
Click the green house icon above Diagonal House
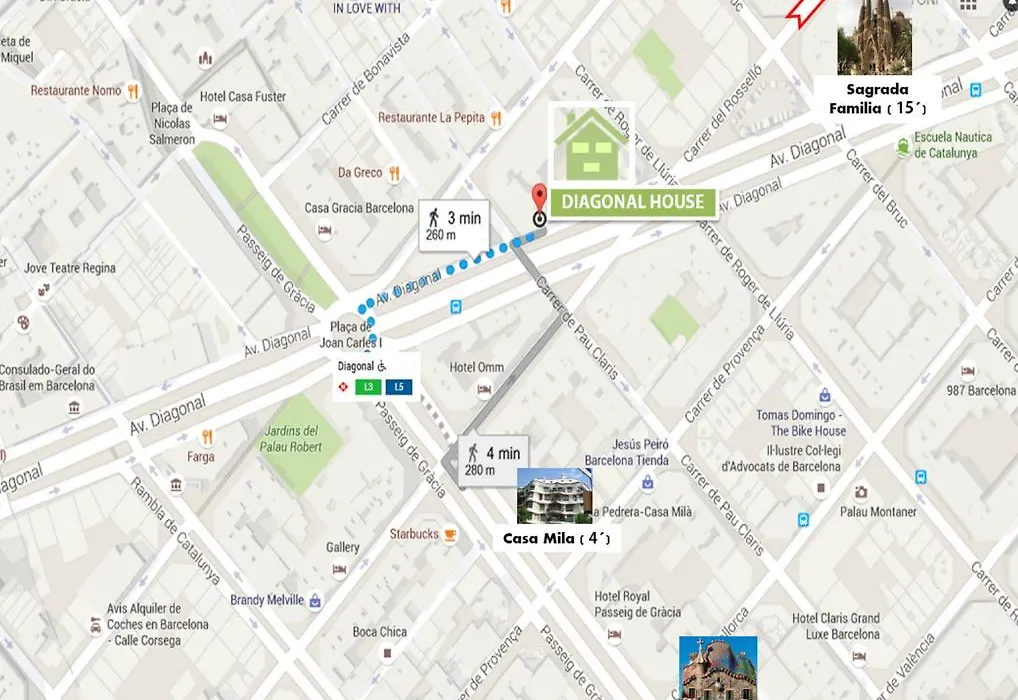[591, 144]
